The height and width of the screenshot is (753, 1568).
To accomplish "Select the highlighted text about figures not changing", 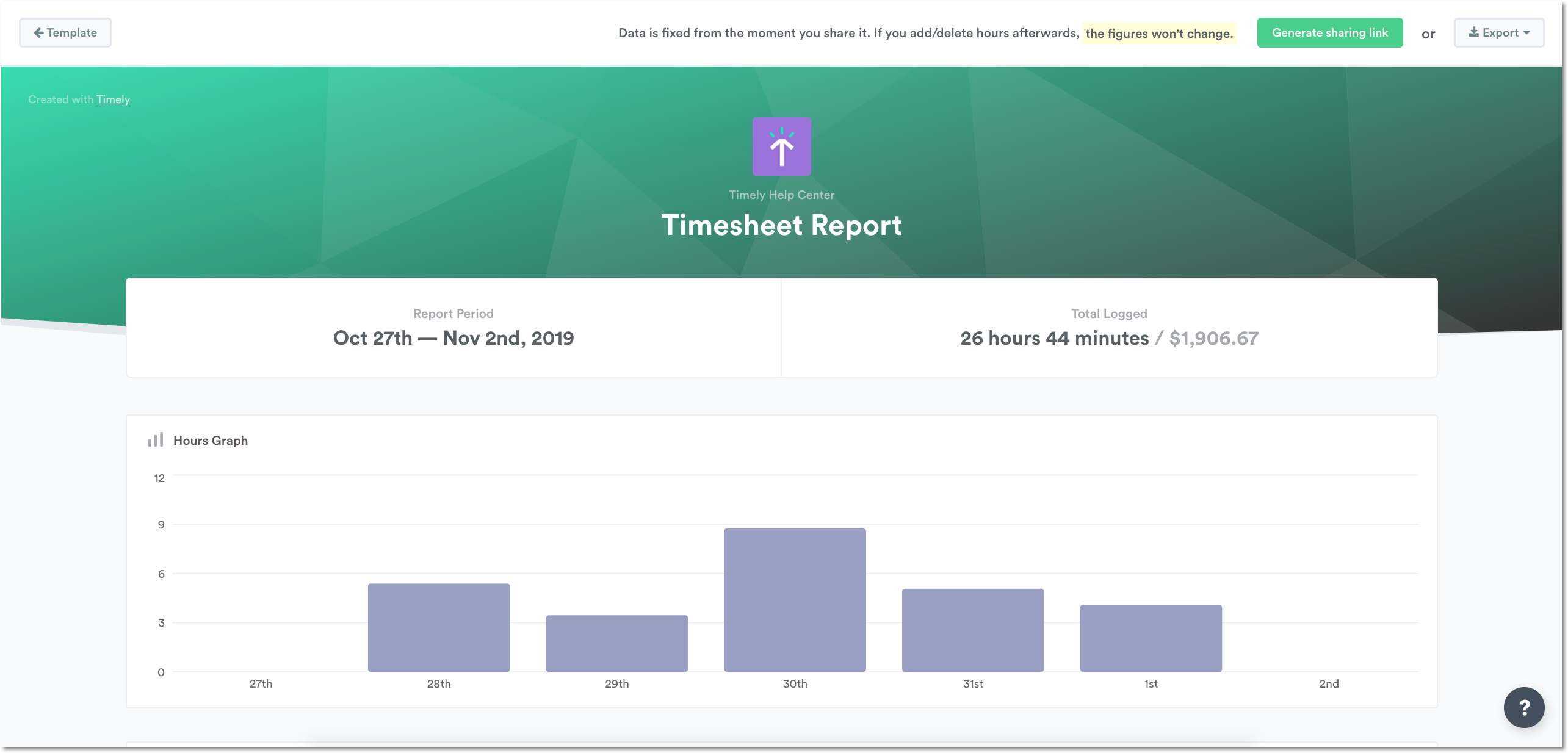I will 1158,34.
